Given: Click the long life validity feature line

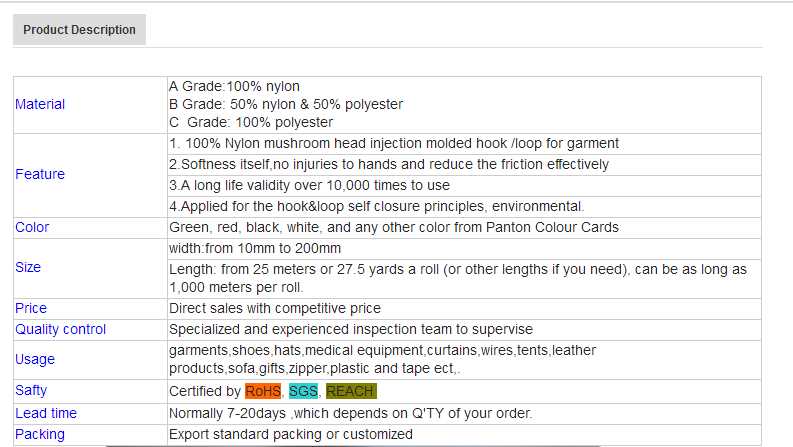Looking at the screenshot, I should pyautogui.click(x=309, y=185).
